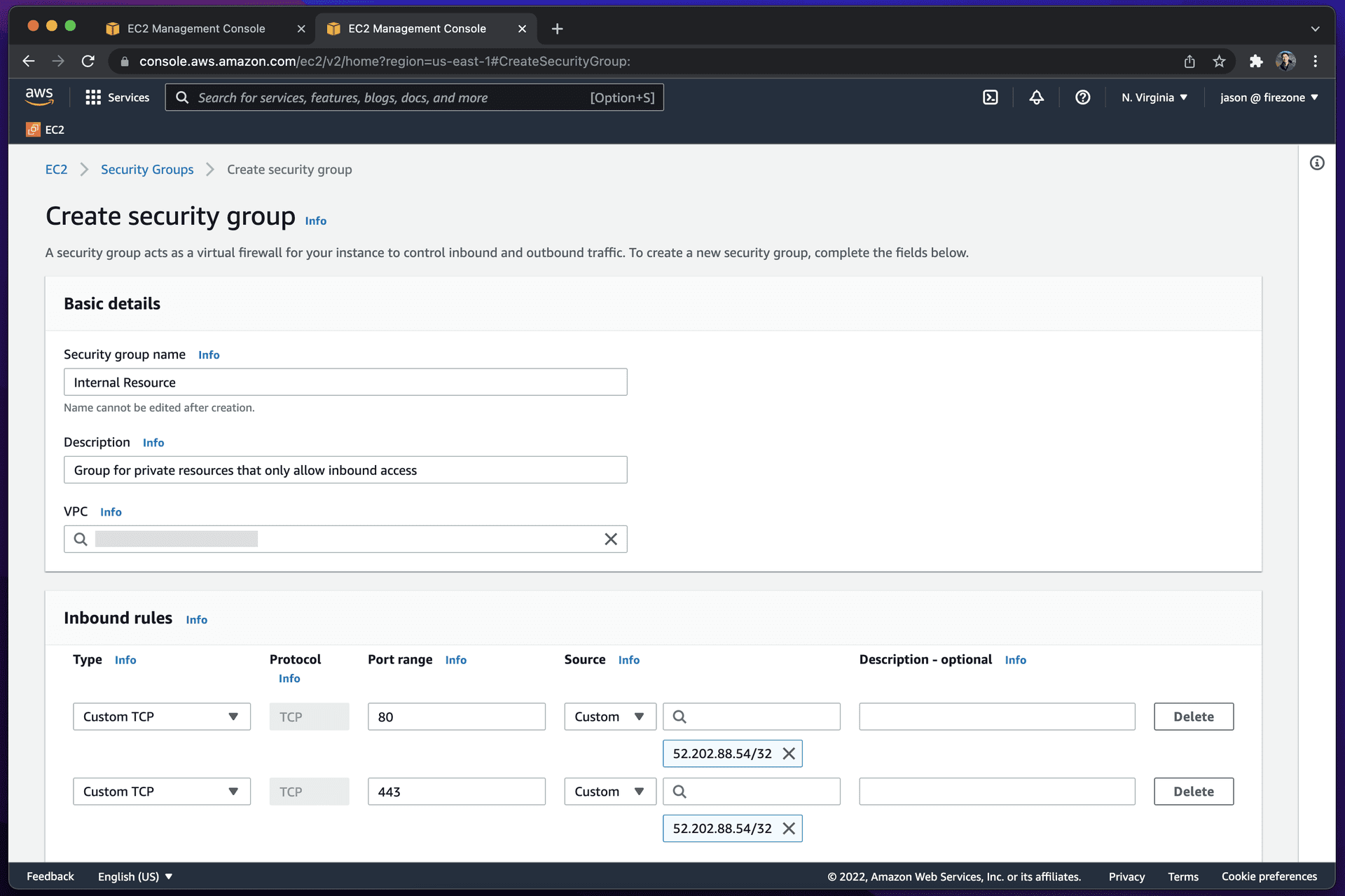This screenshot has height=896, width=1345.
Task: Remove the 52.202.88.54/32 source from the port 80 rule
Action: point(789,753)
